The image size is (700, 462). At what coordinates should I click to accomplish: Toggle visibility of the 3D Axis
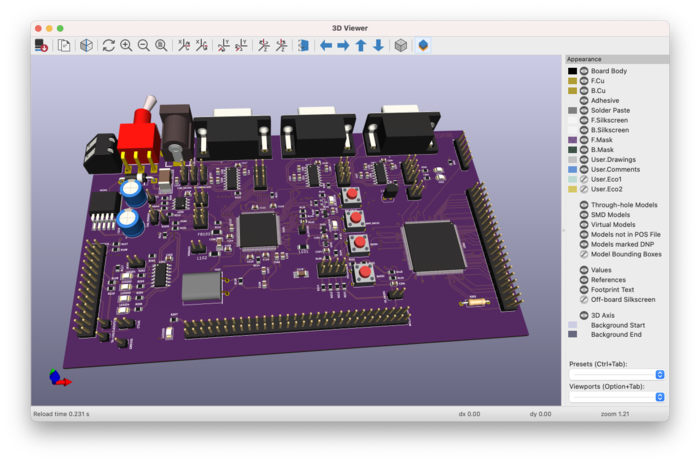tap(584, 315)
